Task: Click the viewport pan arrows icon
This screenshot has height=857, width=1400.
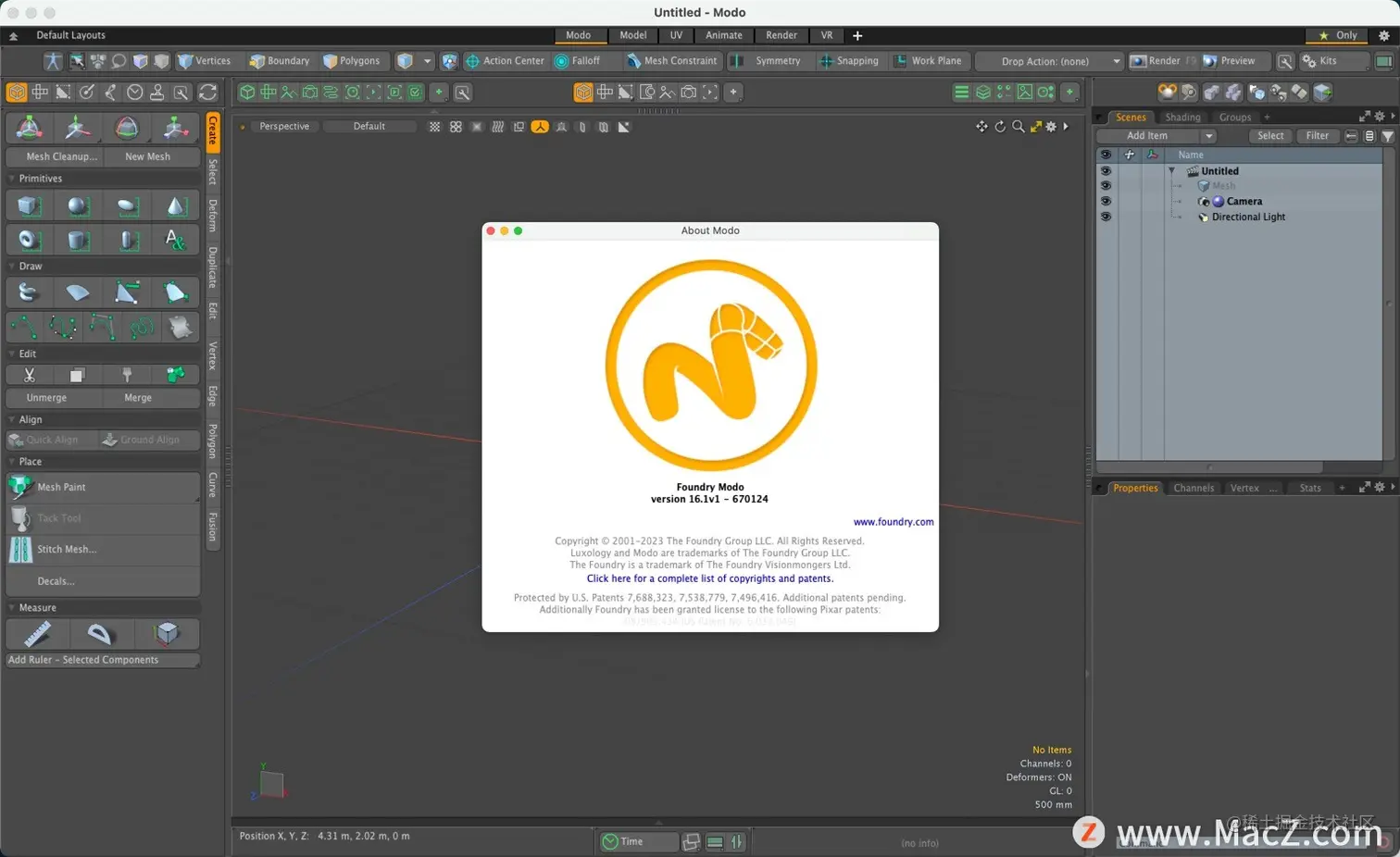Action: 981,127
